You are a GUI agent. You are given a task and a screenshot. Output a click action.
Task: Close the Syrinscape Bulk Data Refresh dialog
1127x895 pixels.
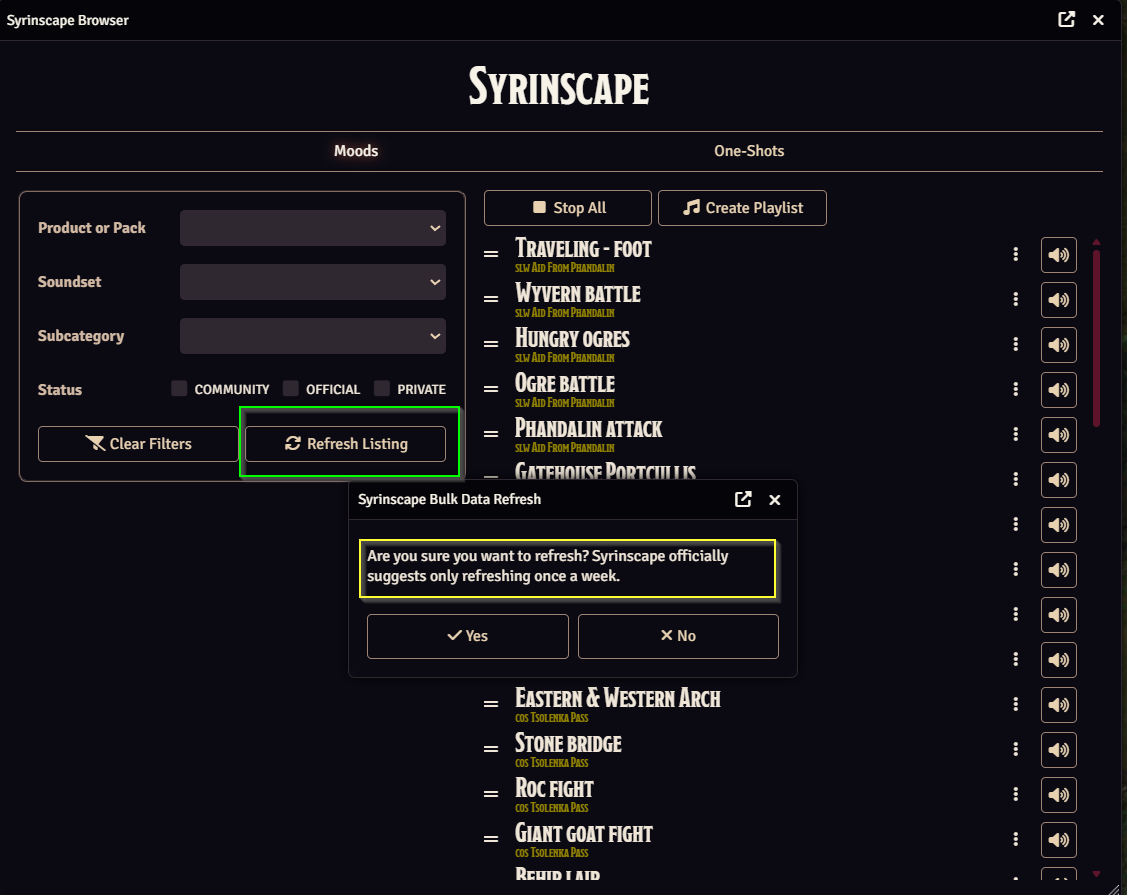point(775,500)
